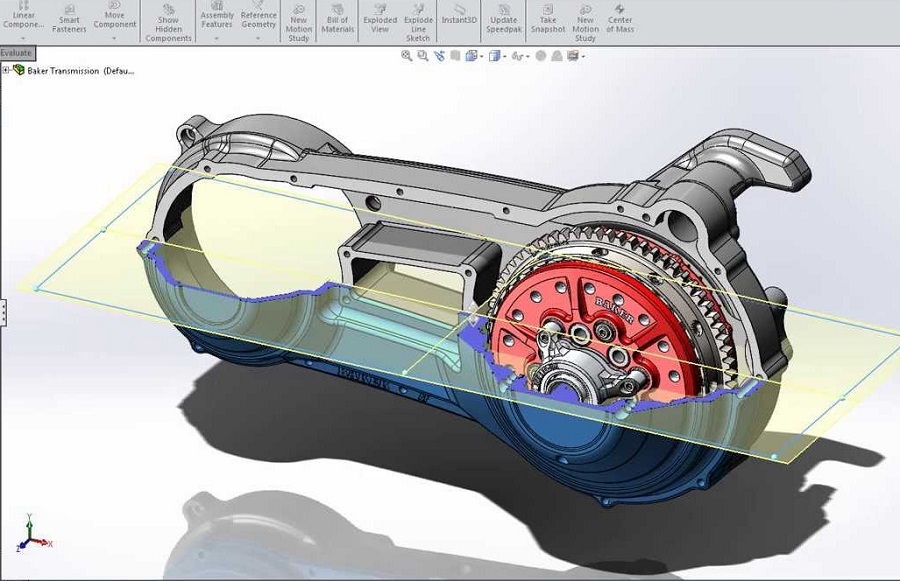
Task: Take a Snapshot of the model
Action: (546, 18)
